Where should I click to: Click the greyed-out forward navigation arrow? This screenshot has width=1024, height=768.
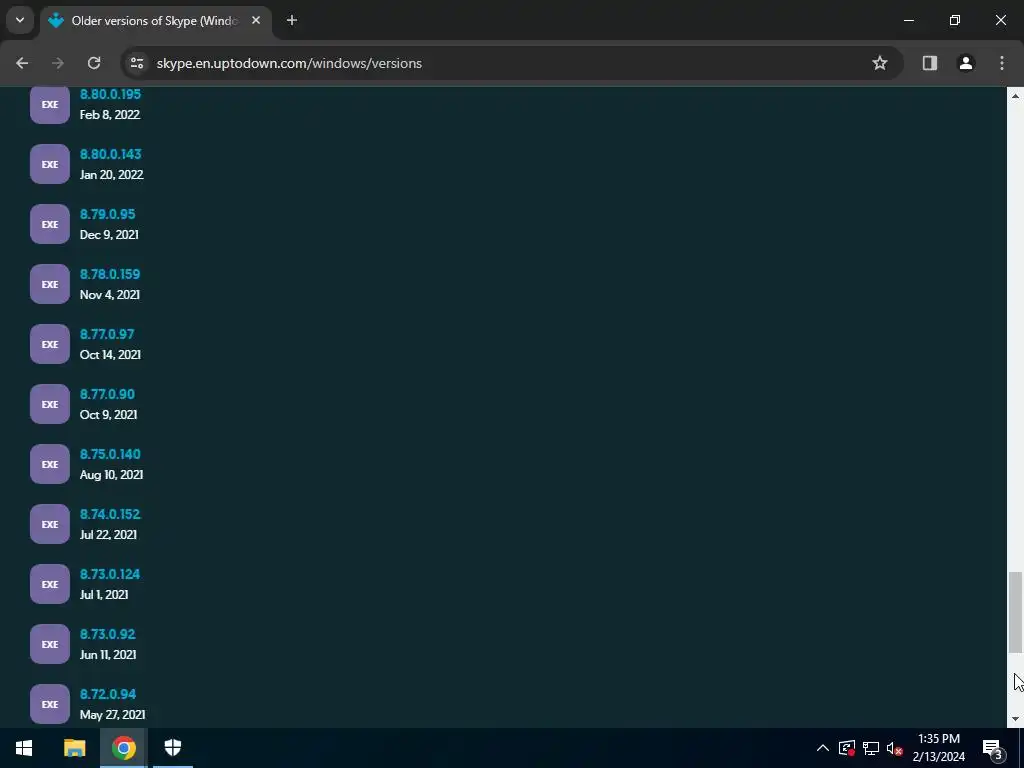(x=58, y=63)
